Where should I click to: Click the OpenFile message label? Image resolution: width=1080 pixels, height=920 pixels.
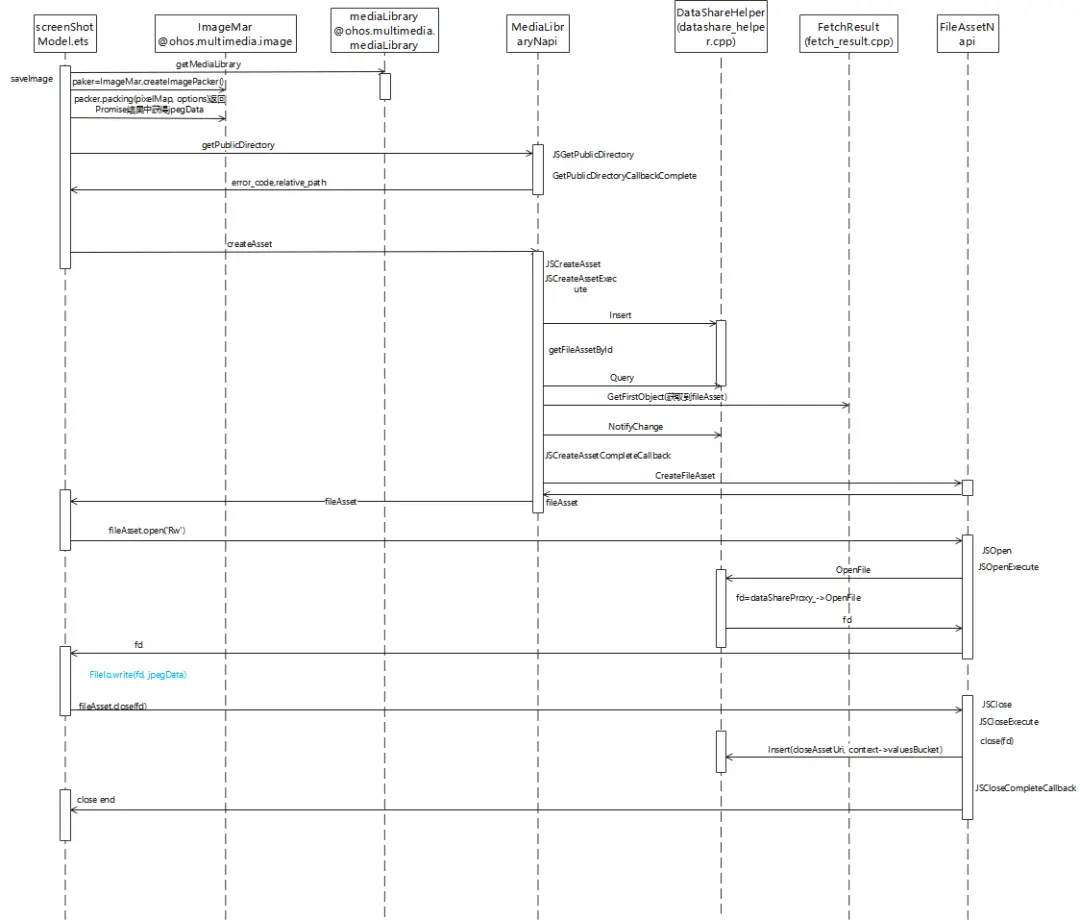coord(853,569)
